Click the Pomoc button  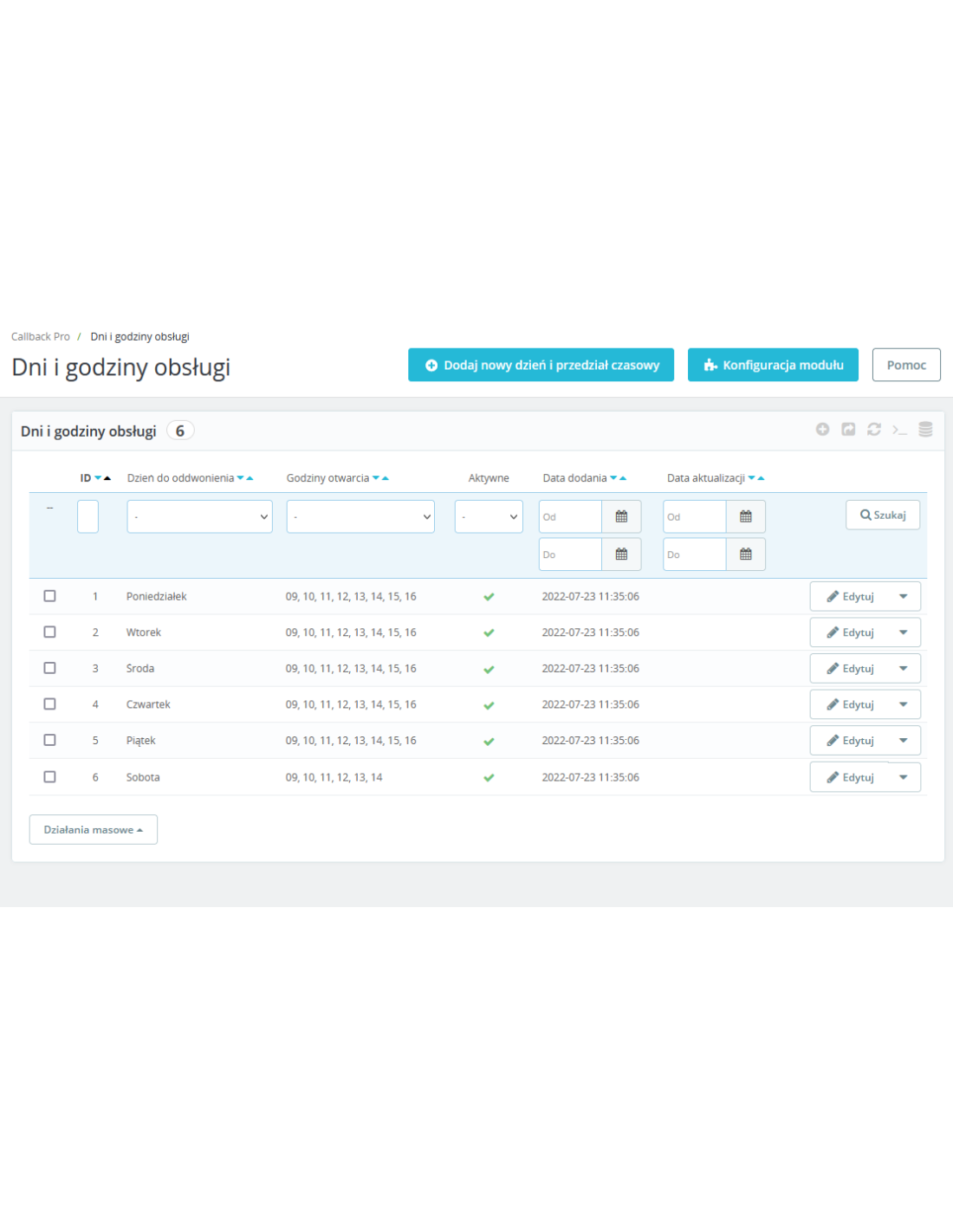click(x=906, y=365)
